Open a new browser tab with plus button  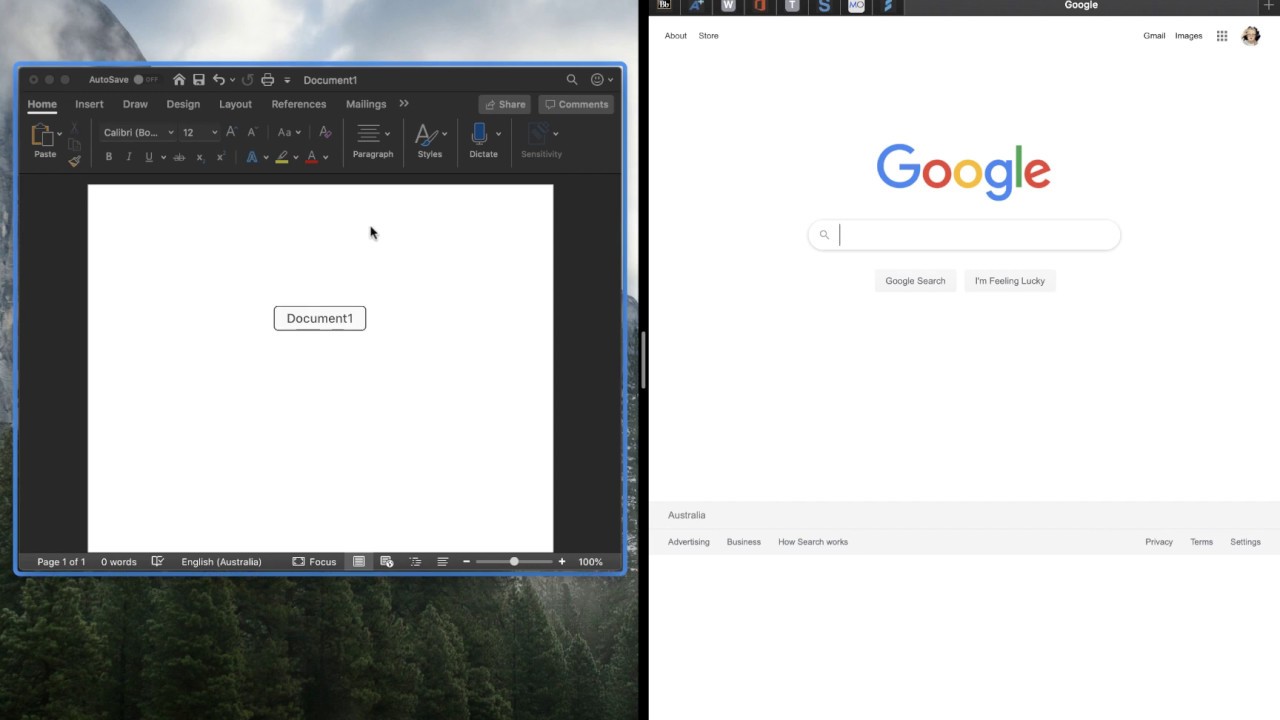coord(1269,6)
